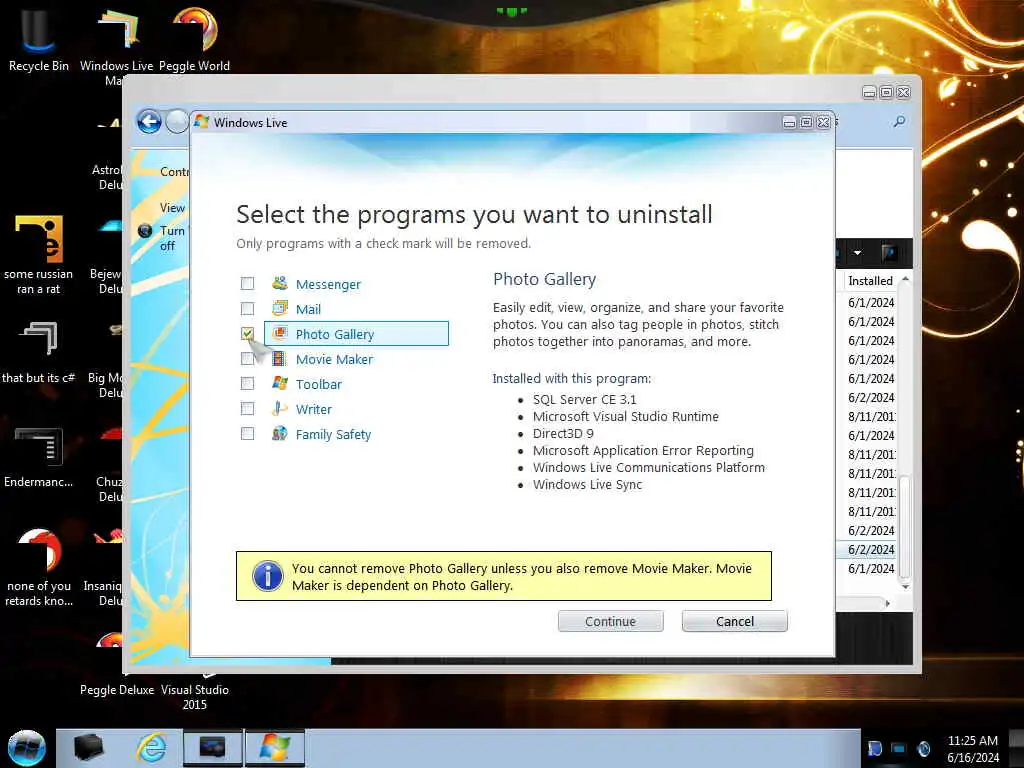
Task: Click scroll down arrow in programs list
Action: pos(905,586)
